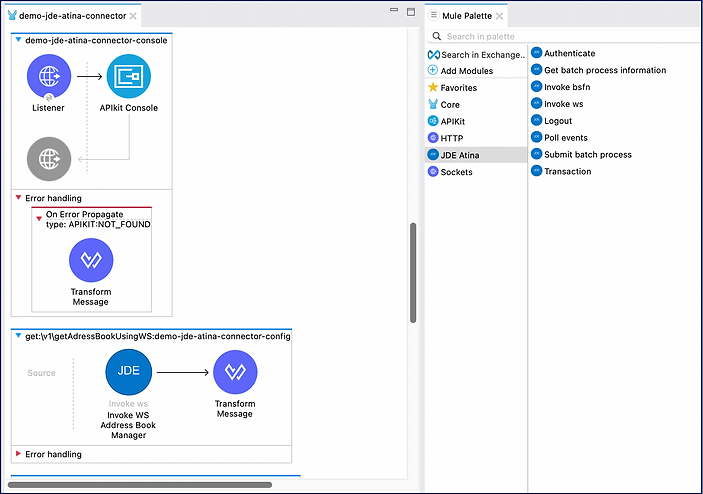Click the Favorites star icon
The height and width of the screenshot is (494, 703).
tap(433, 87)
